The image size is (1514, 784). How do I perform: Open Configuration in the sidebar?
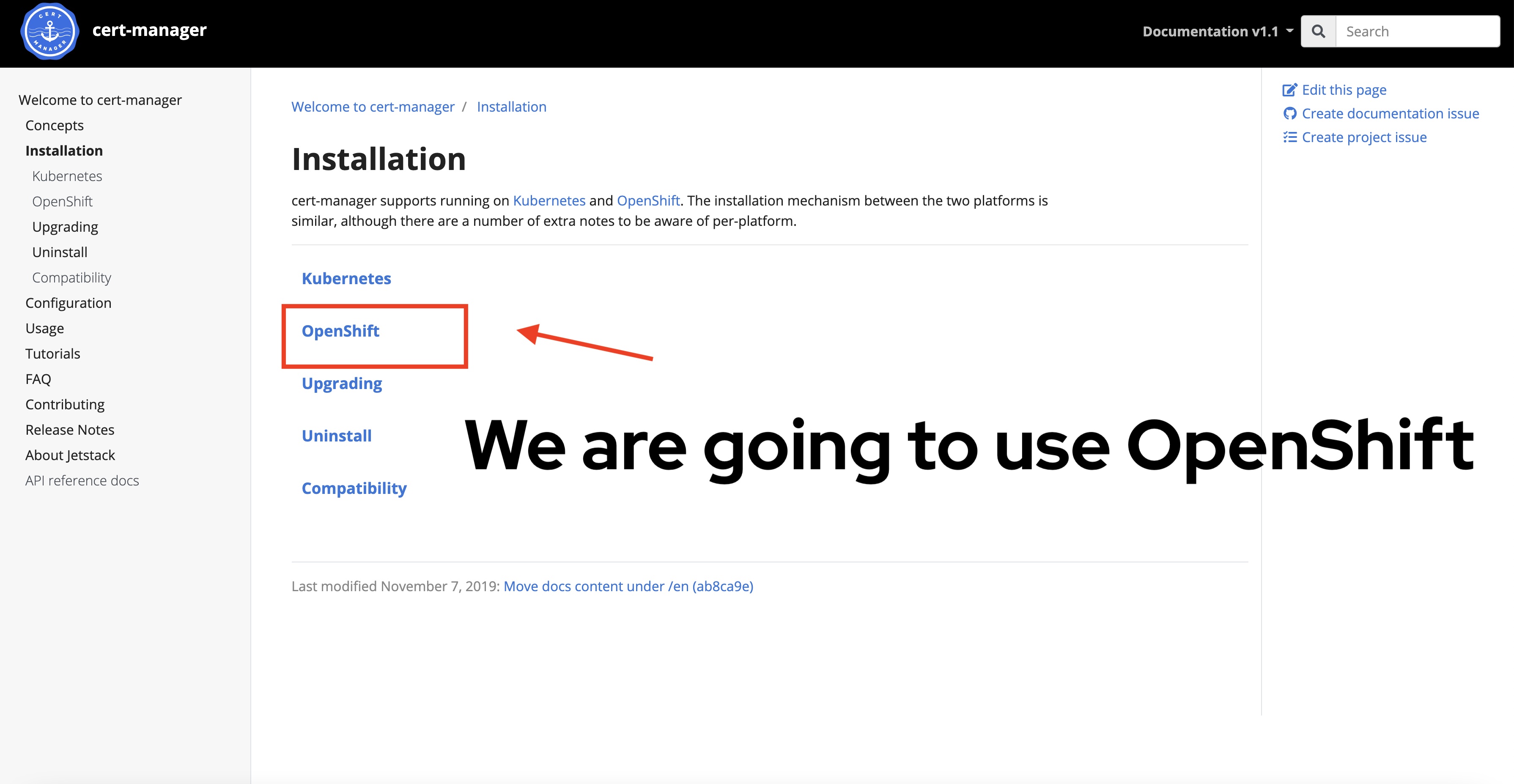(68, 303)
